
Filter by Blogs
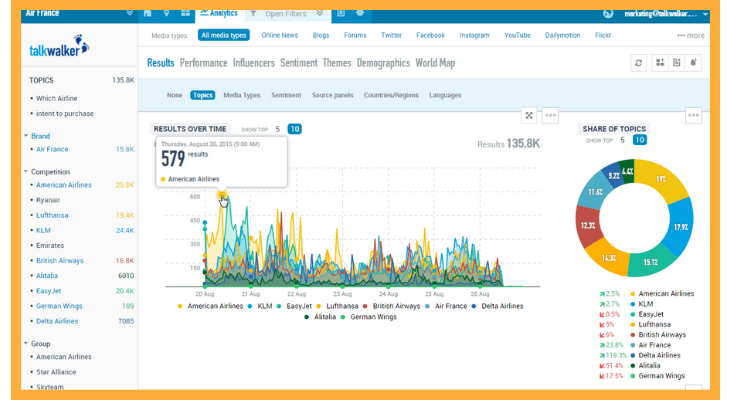pyautogui.click(x=320, y=35)
